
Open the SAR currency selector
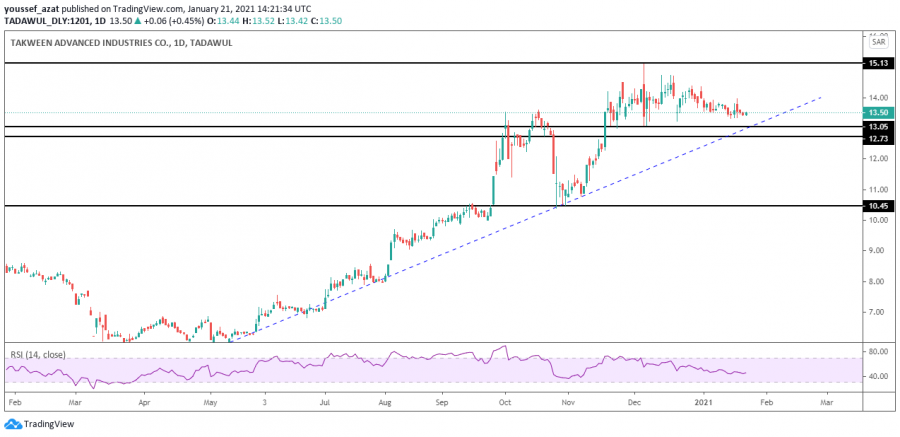tap(878, 42)
